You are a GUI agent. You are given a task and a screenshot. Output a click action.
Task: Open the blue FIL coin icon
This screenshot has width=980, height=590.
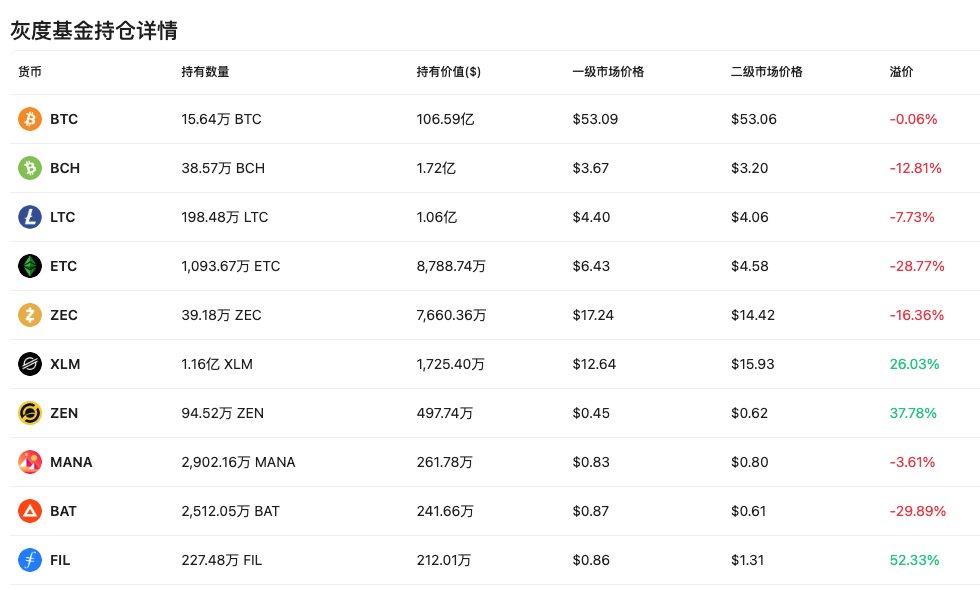[30, 560]
